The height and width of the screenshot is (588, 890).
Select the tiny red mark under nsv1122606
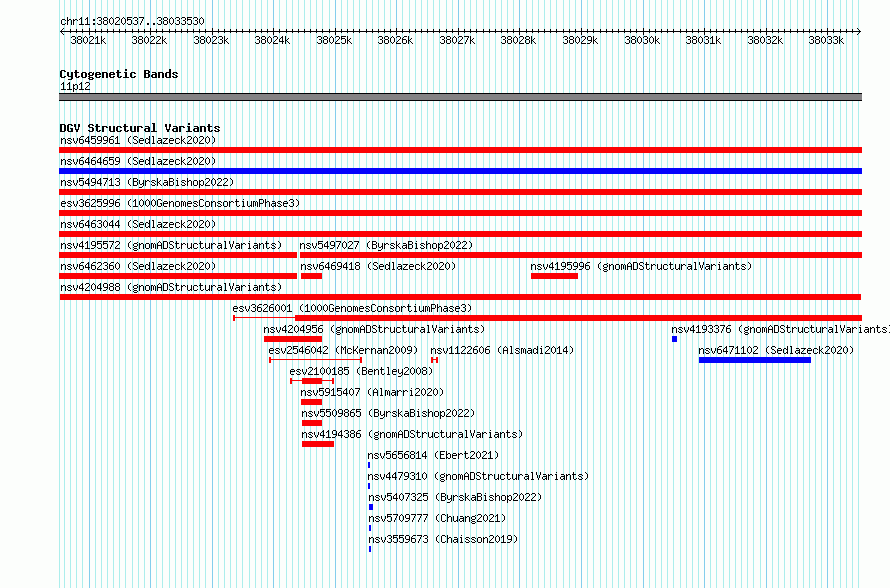[434, 360]
